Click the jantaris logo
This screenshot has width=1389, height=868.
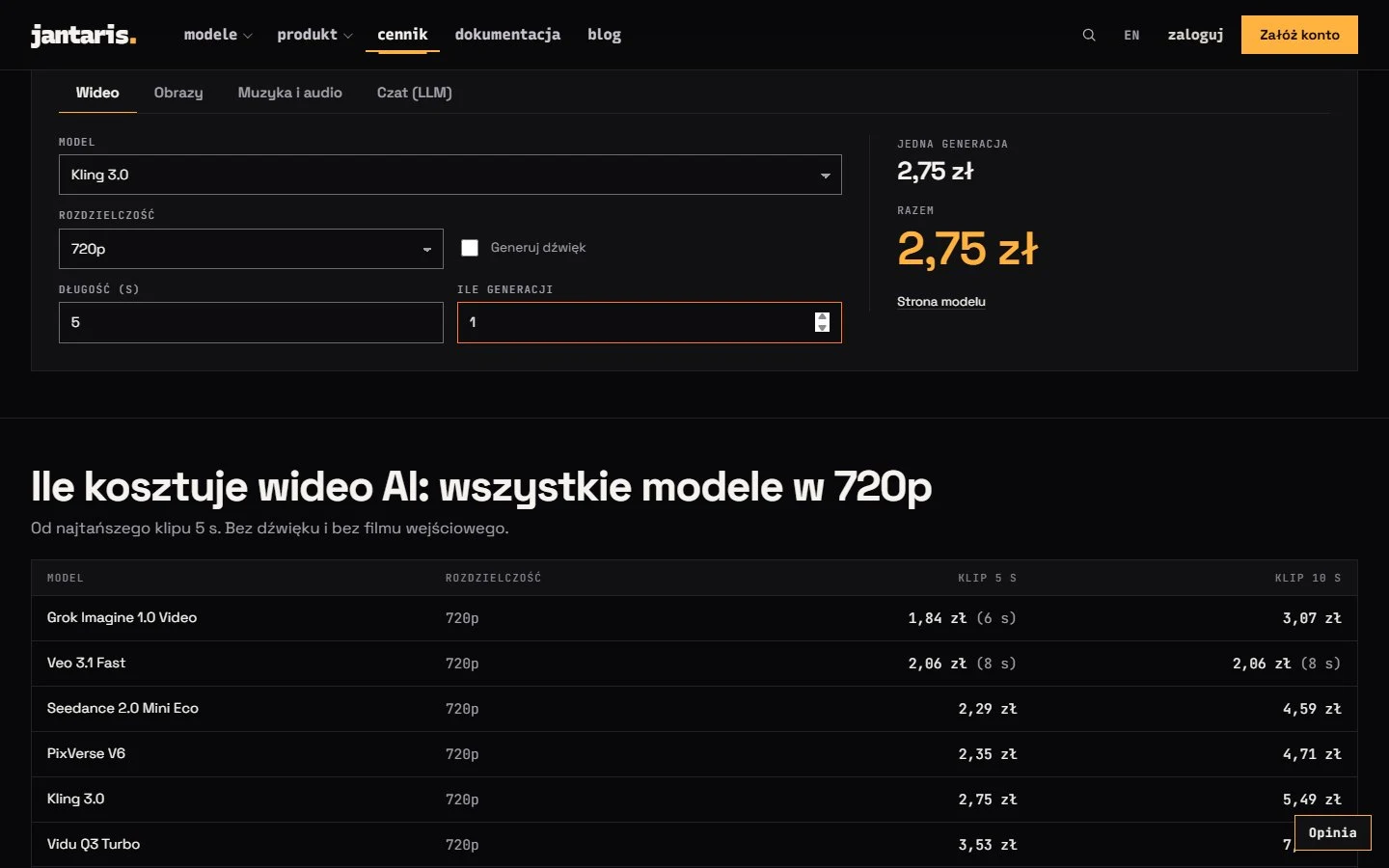[84, 35]
